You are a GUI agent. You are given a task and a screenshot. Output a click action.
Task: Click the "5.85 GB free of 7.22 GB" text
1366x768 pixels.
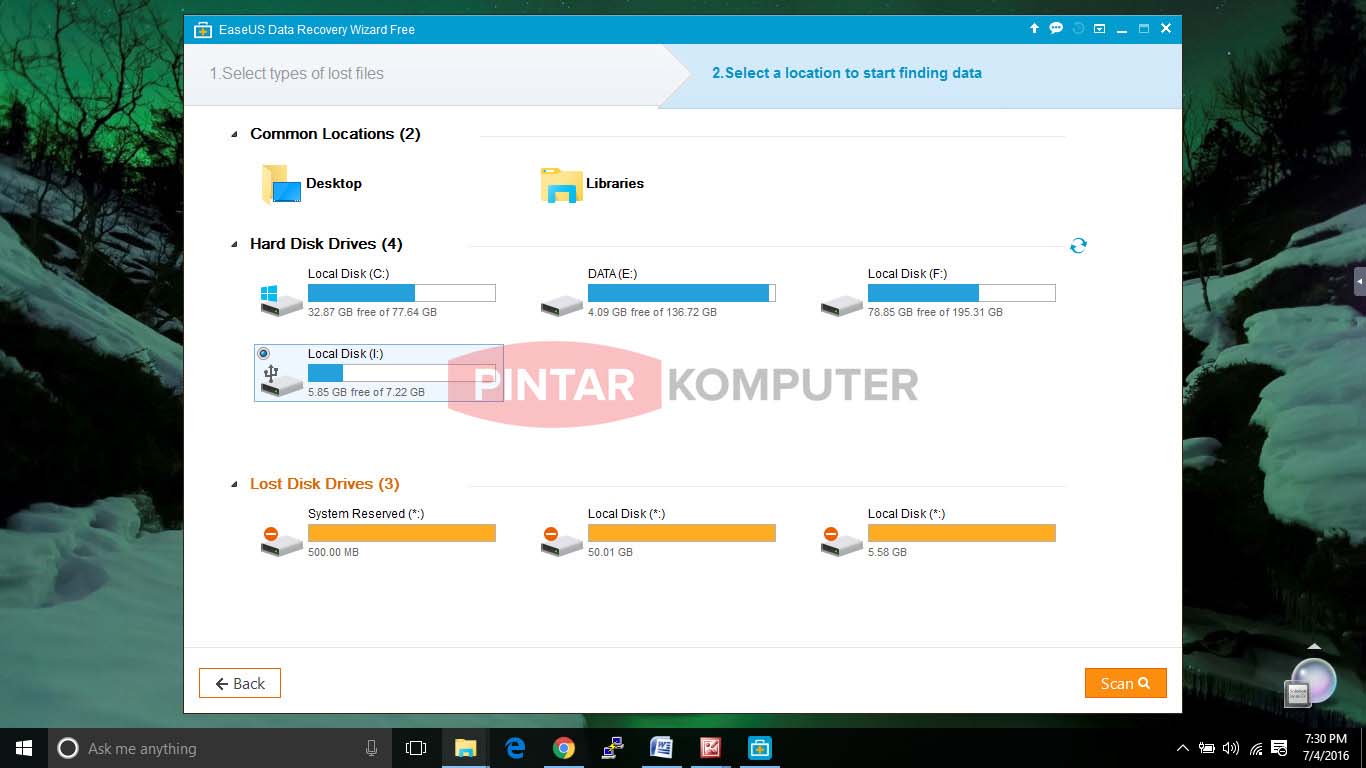click(366, 392)
